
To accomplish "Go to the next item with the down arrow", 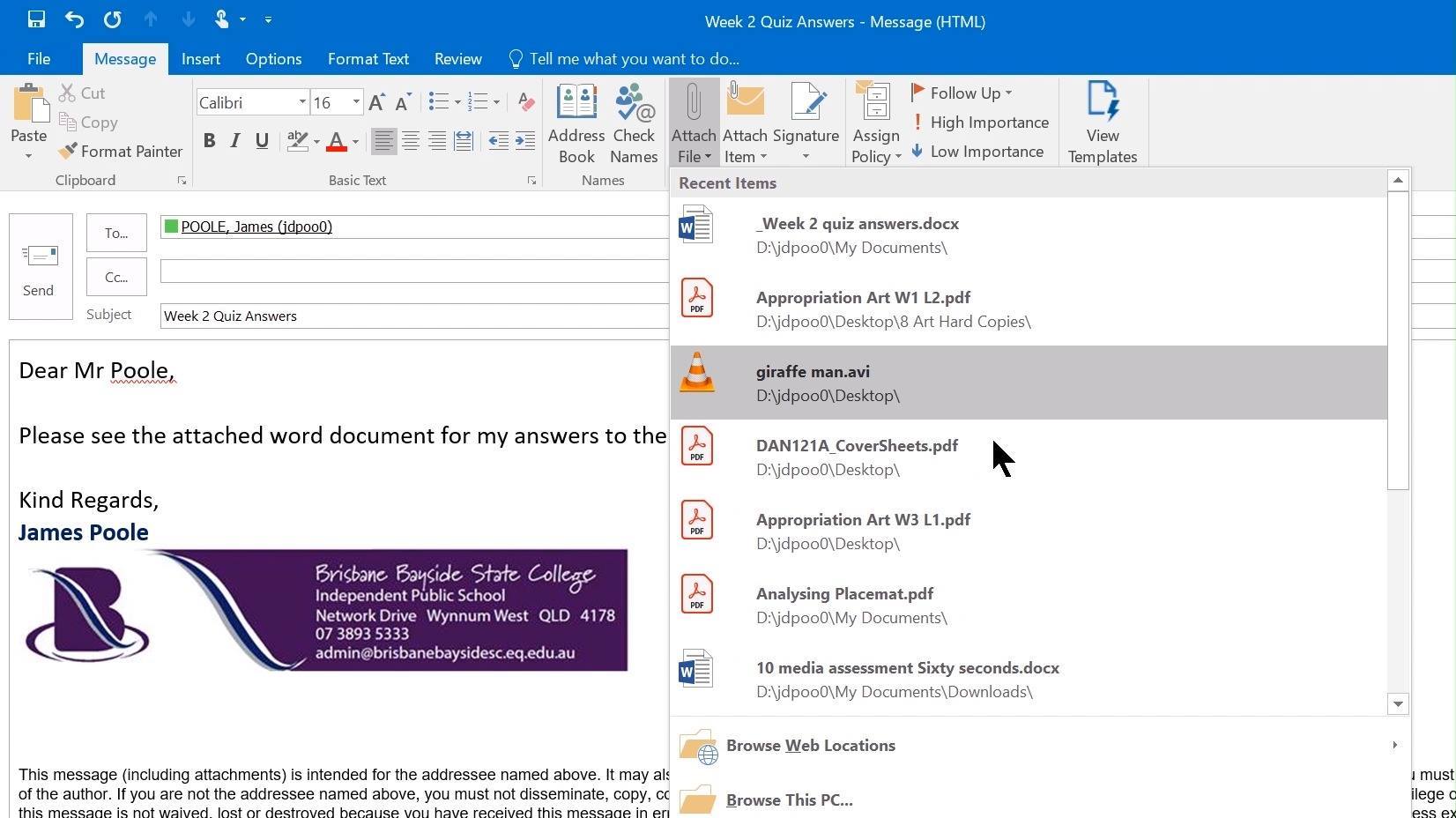I will 188,19.
